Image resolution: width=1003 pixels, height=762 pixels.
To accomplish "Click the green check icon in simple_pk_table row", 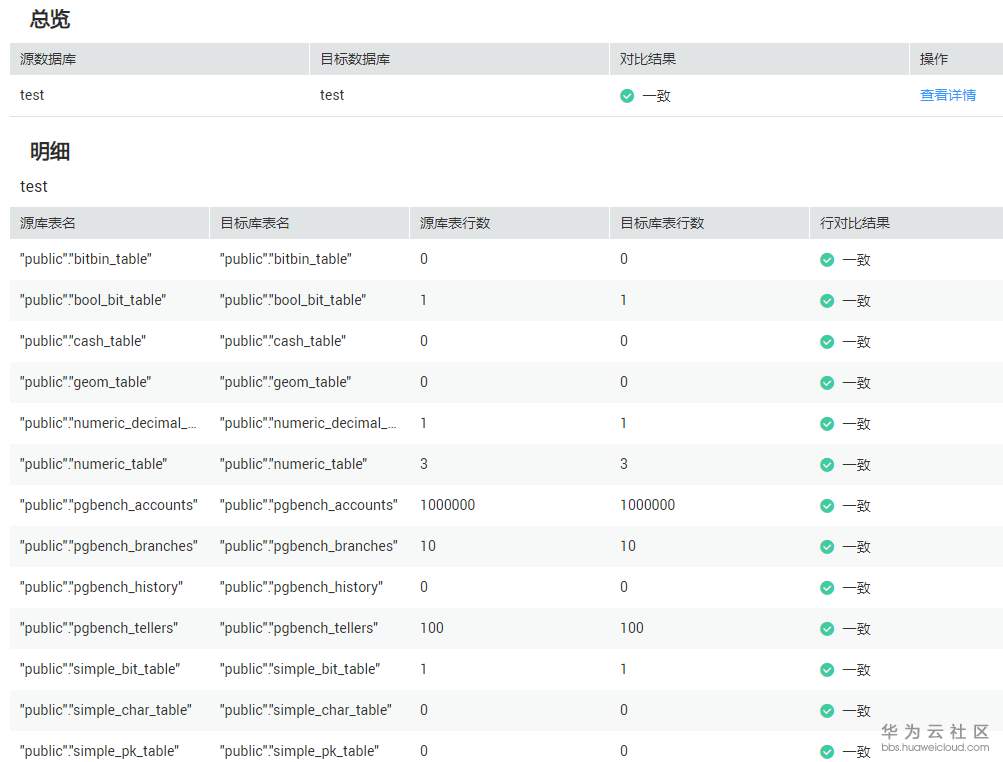I will coord(827,751).
